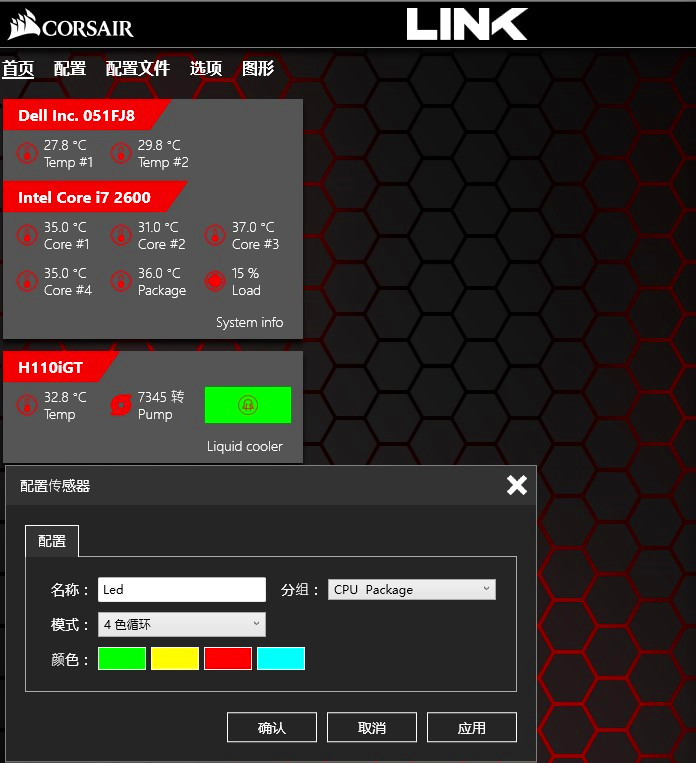Open the 模式 4 色循环 dropdown

(x=182, y=624)
